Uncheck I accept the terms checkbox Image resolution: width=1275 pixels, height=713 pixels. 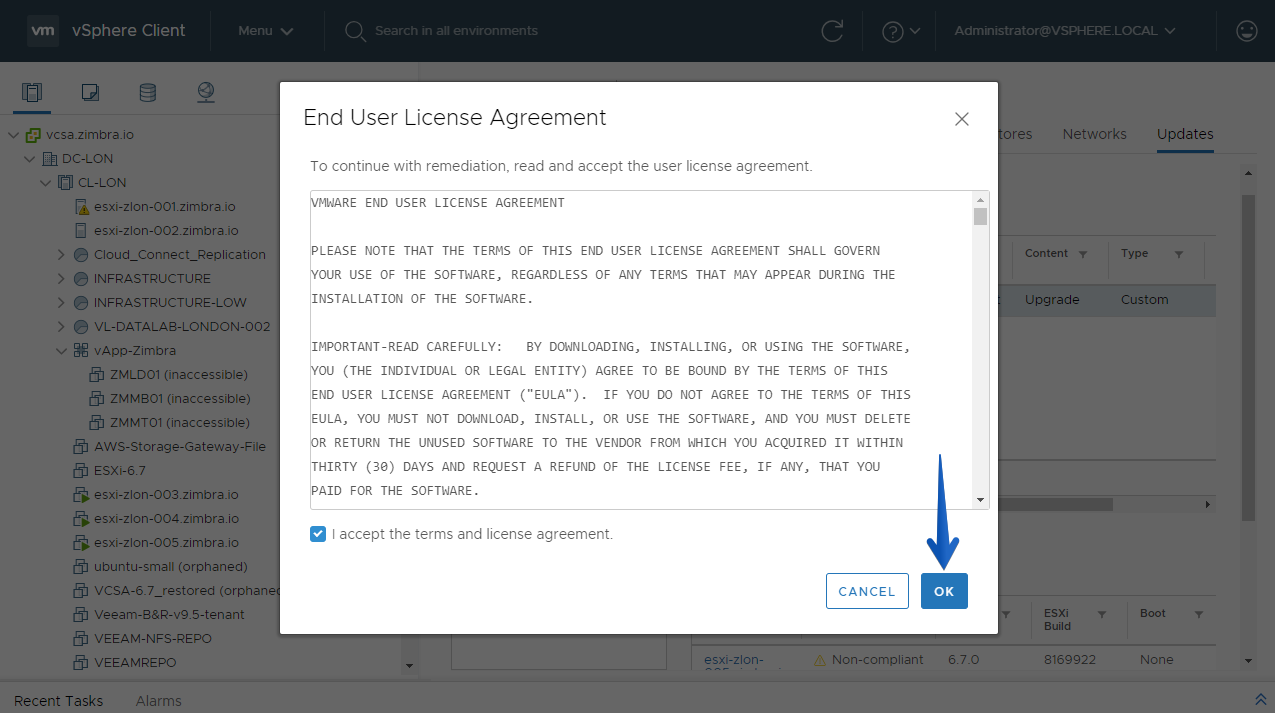318,534
